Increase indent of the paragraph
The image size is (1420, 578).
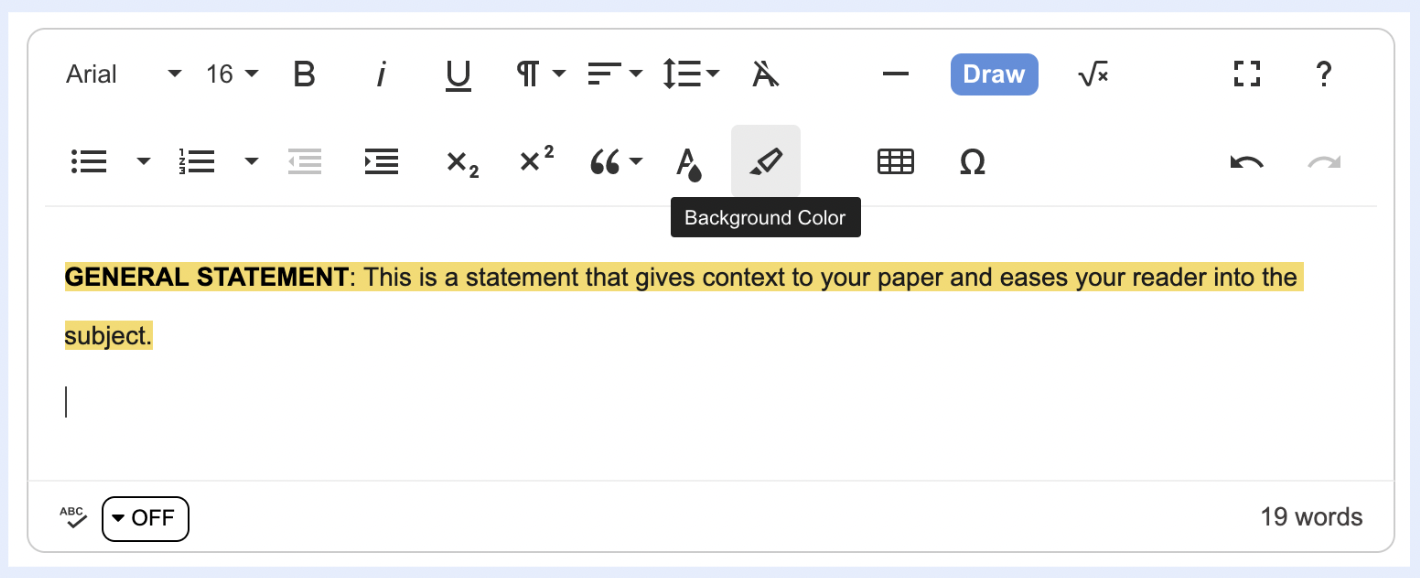(381, 161)
